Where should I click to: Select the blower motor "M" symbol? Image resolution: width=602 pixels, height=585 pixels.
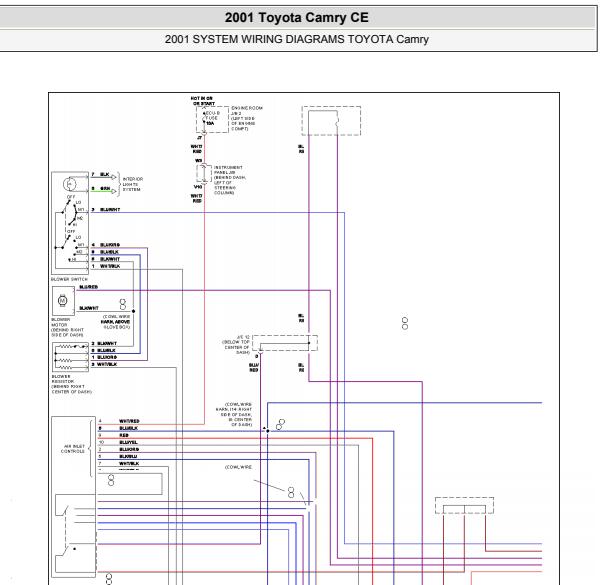(62, 301)
